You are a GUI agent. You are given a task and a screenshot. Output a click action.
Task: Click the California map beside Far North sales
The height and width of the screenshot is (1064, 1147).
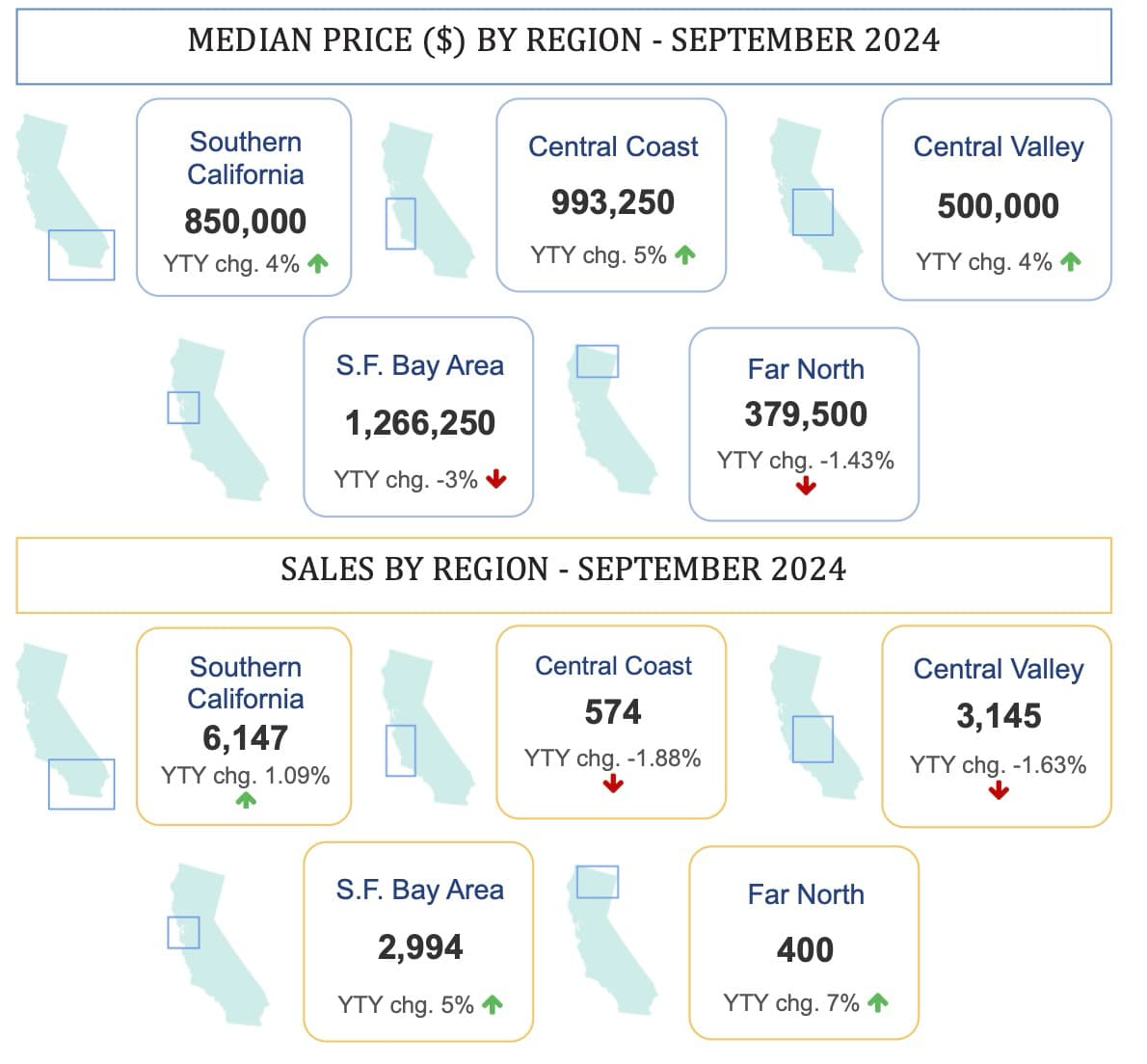(611, 942)
